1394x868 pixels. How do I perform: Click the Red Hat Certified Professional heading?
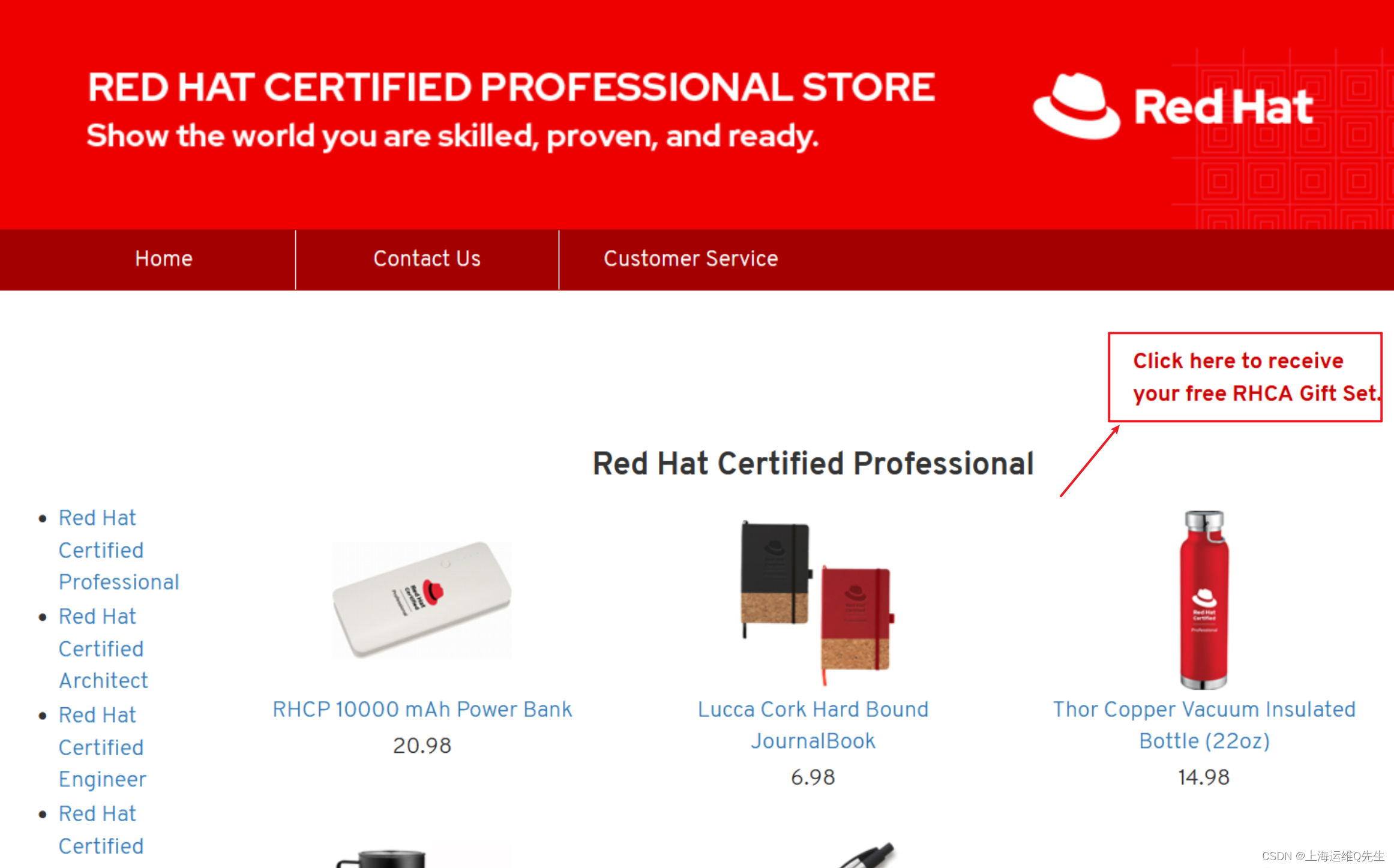pos(813,464)
